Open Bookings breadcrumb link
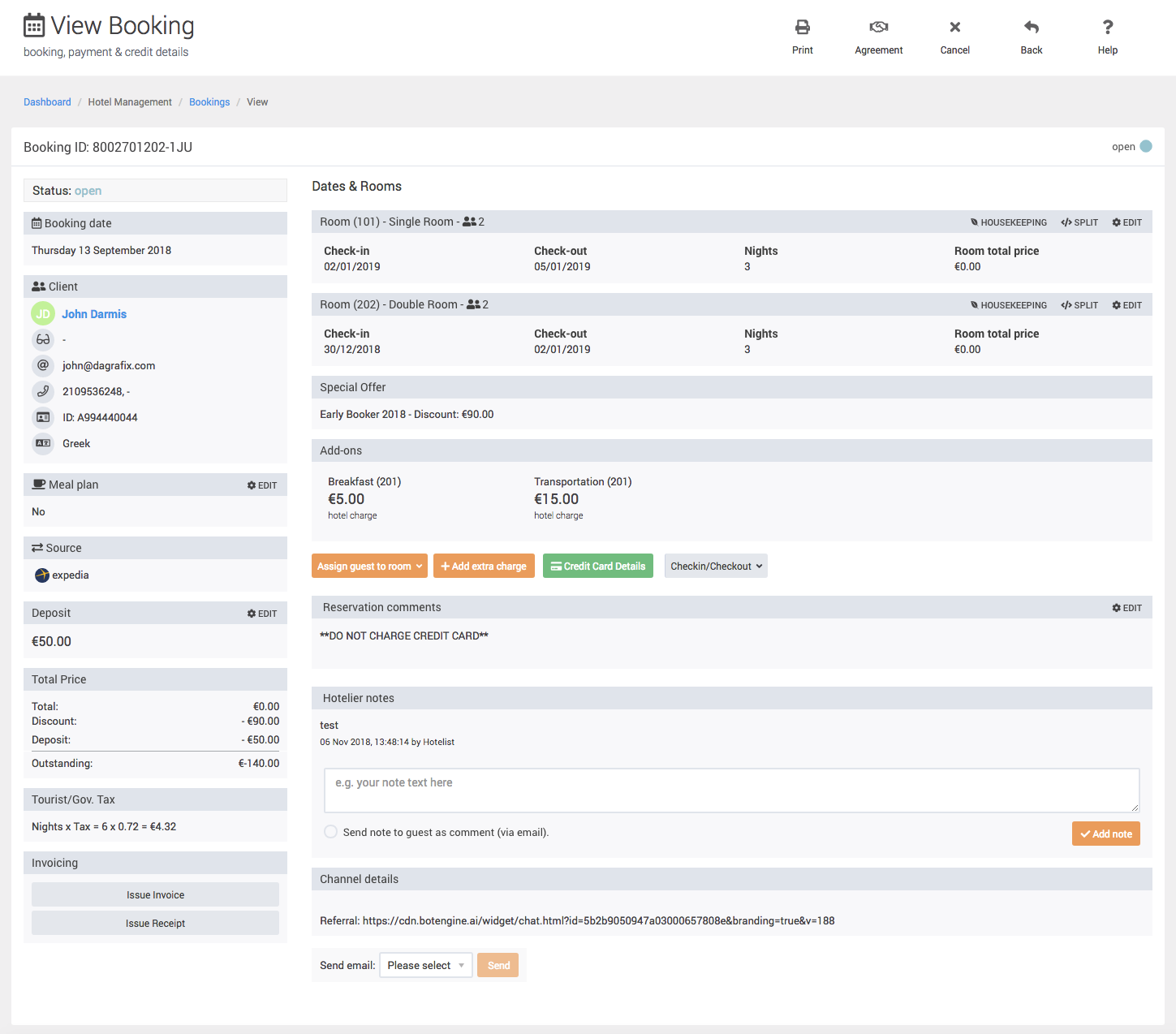 coord(209,102)
